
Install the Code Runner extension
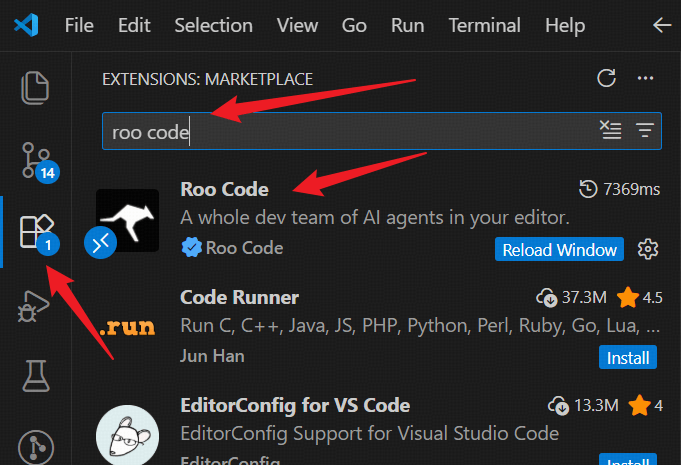[629, 357]
